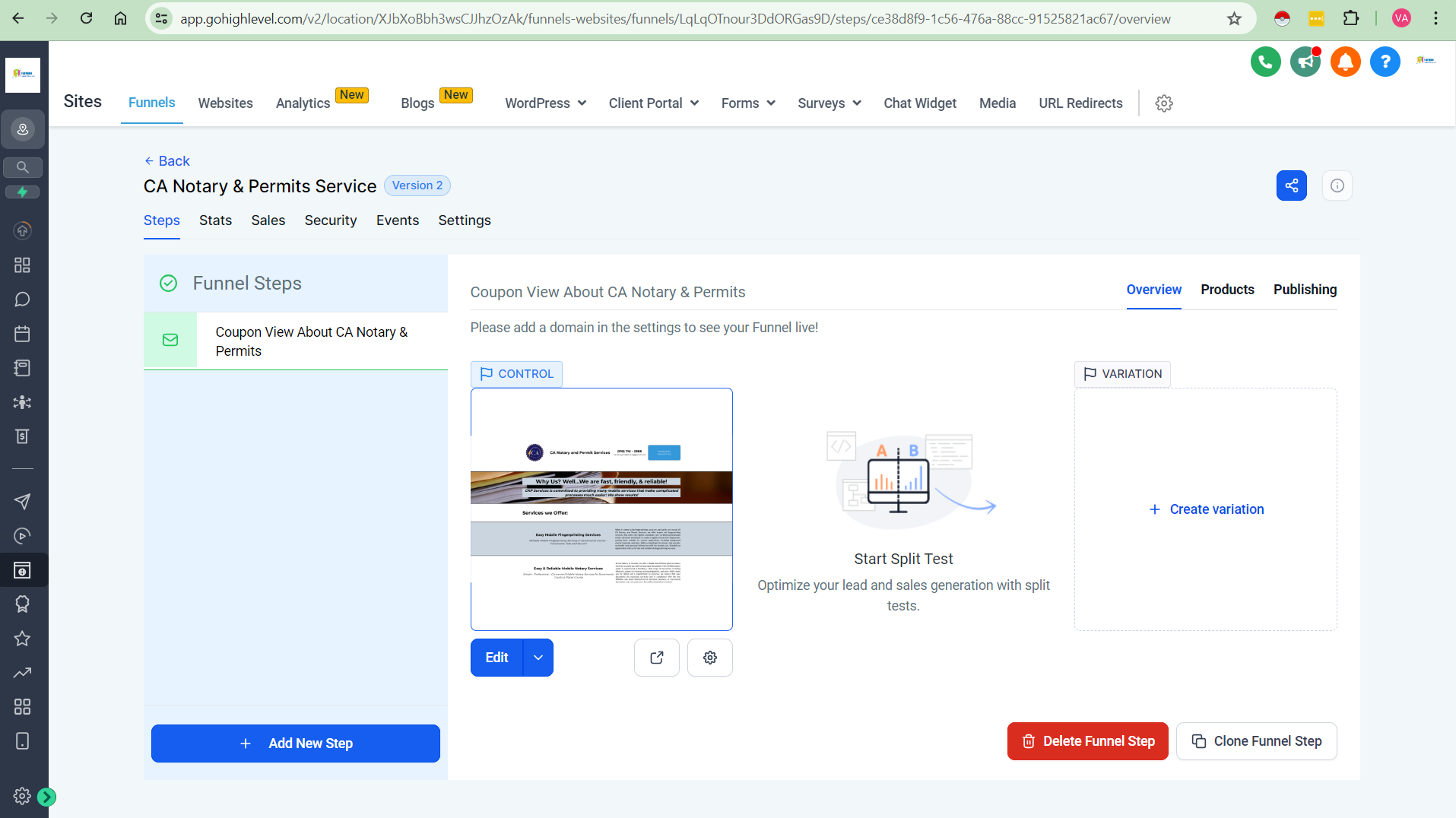Open the Sites settings gear in top nav

(x=1163, y=103)
